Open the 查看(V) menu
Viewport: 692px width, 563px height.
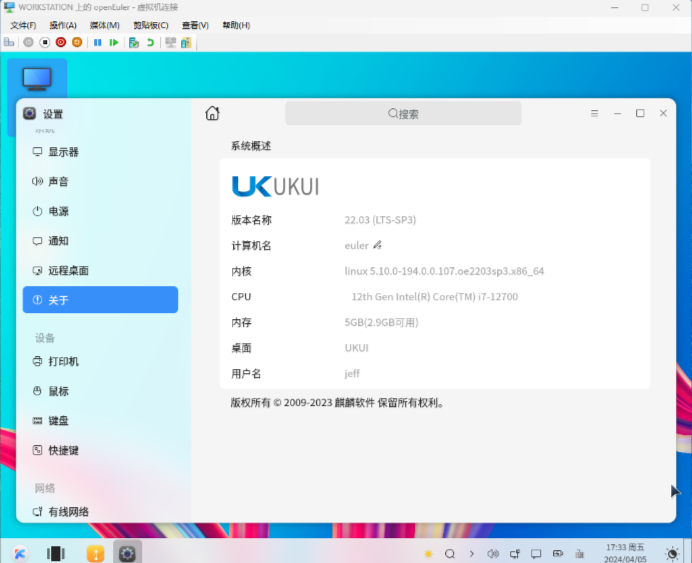pyautogui.click(x=195, y=25)
